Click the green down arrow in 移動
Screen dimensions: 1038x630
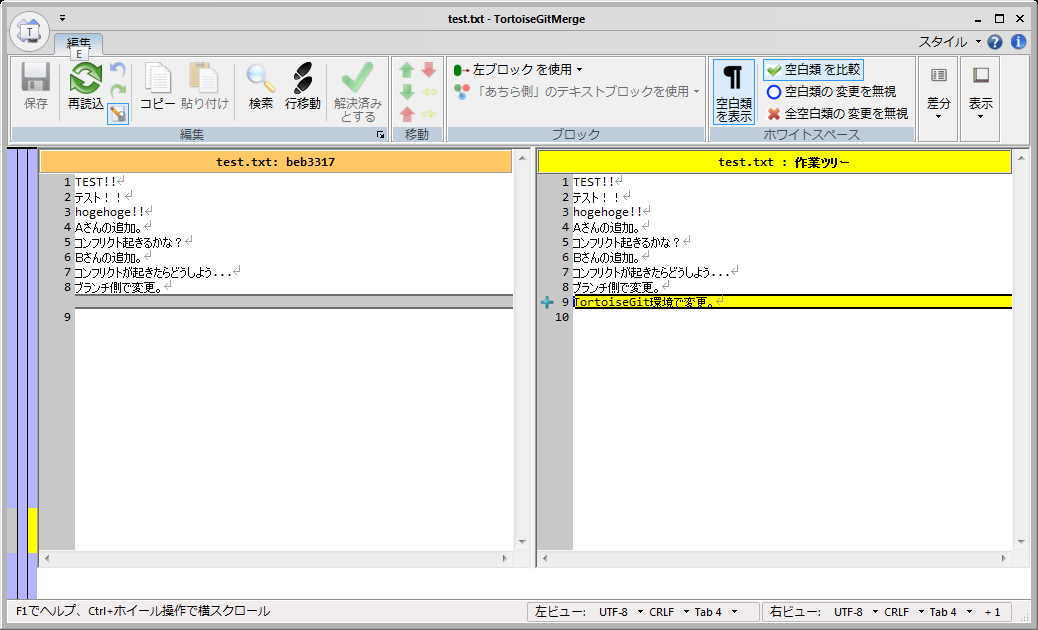(407, 92)
